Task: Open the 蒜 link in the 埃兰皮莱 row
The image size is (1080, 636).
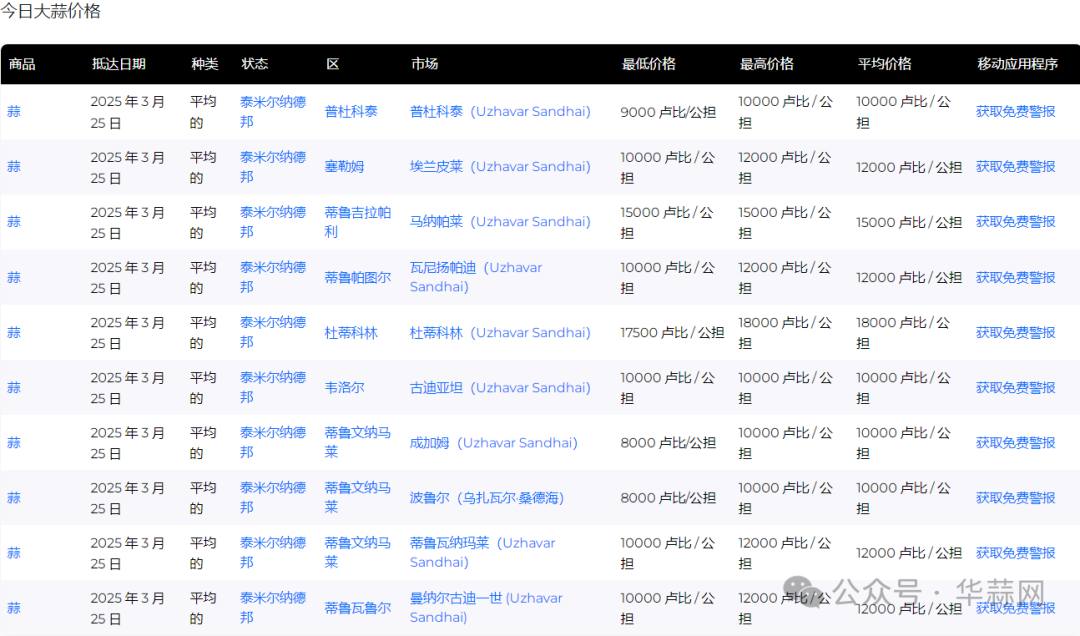Action: (14, 167)
